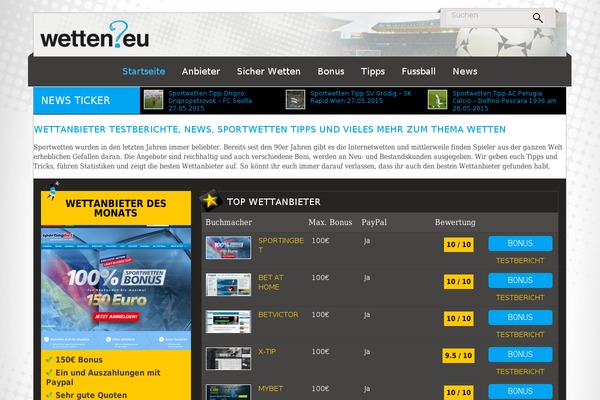Open ticker thumbnail for AC Perugia tip

tap(437, 100)
